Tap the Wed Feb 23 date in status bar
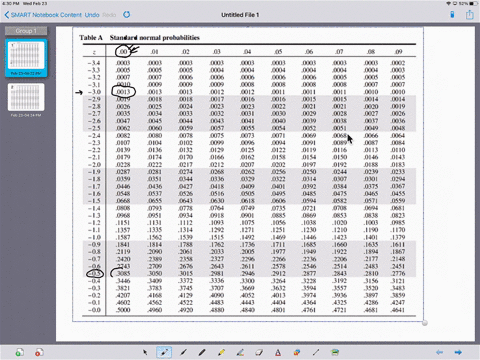480x360 pixels. pyautogui.click(x=35, y=3)
